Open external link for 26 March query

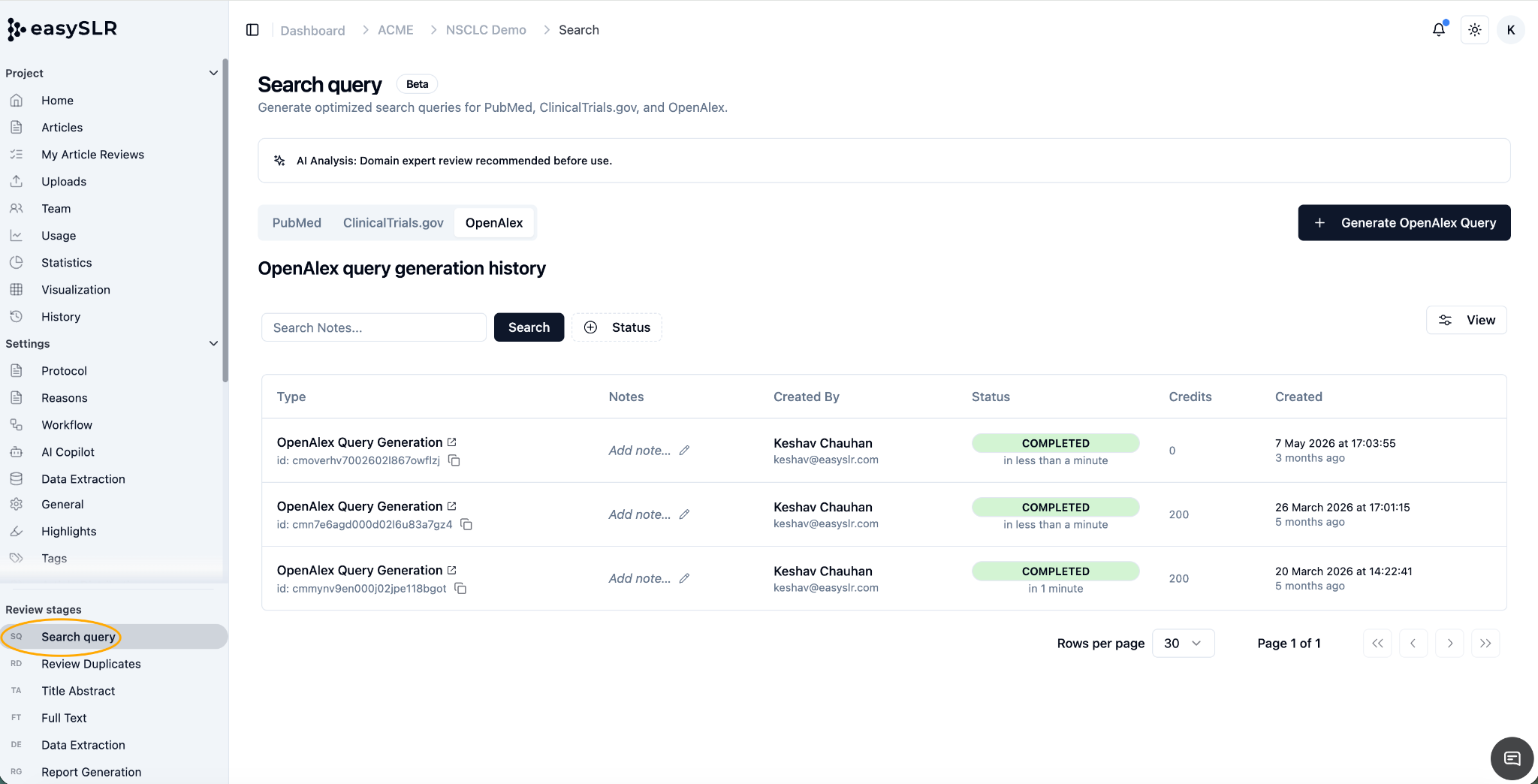[x=451, y=506]
